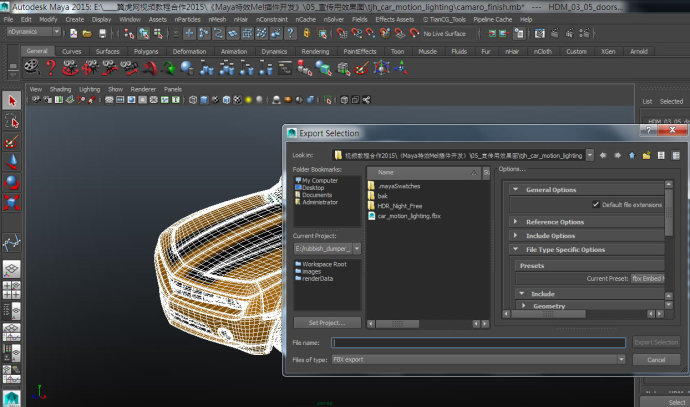Pick the Lasso select tool
This screenshot has width=690, height=407.
pos(12,121)
